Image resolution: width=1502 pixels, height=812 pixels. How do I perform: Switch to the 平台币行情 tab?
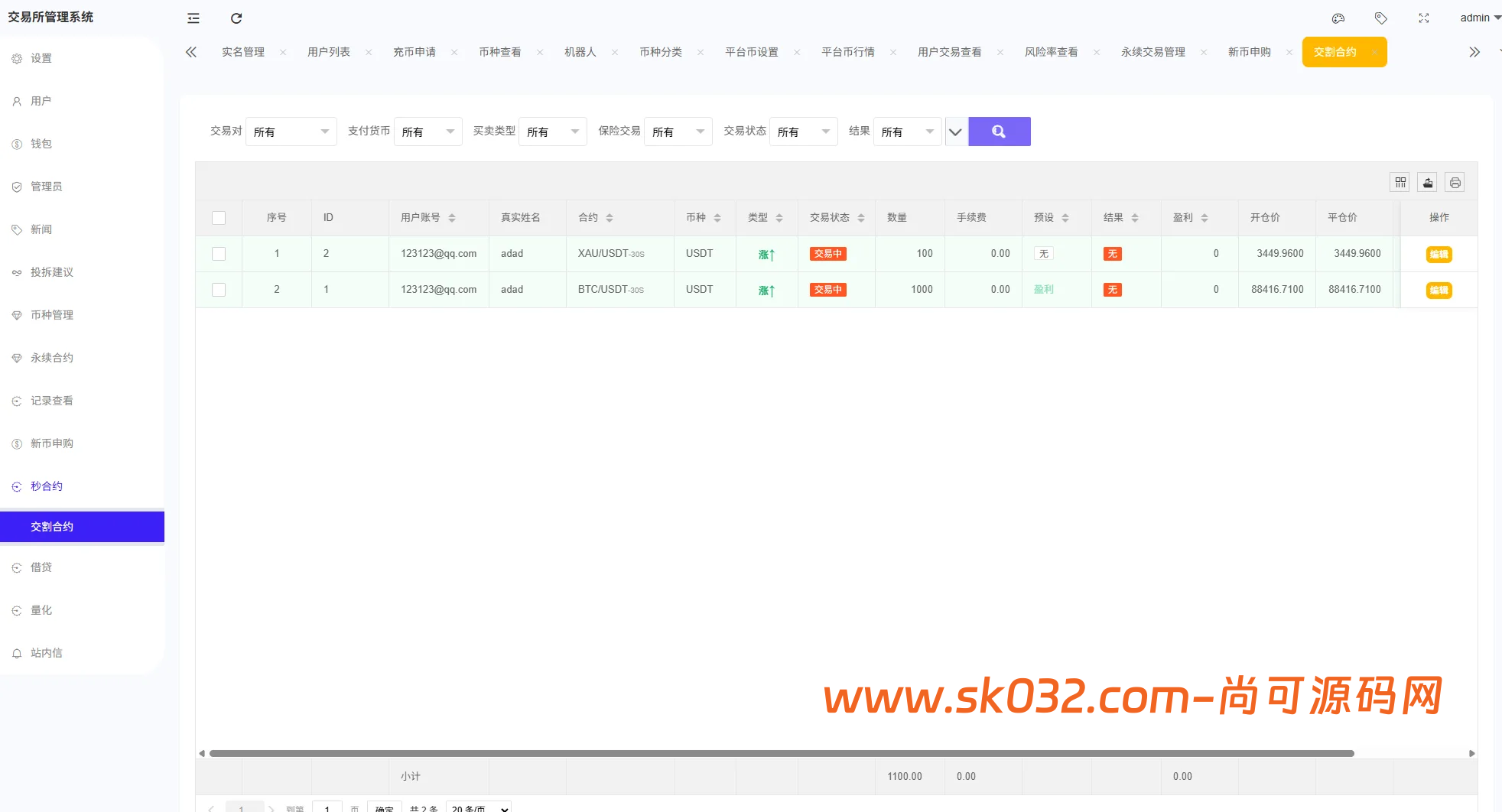click(848, 52)
